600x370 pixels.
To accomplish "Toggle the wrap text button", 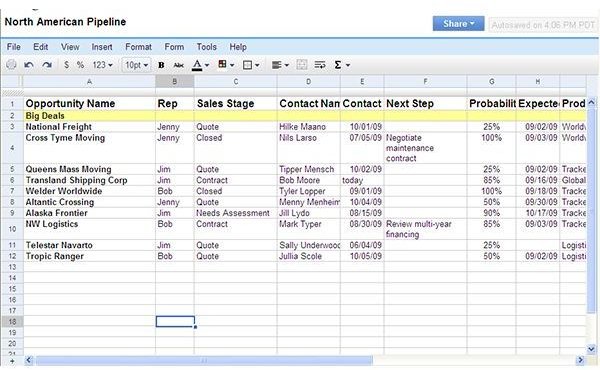I will point(320,65).
